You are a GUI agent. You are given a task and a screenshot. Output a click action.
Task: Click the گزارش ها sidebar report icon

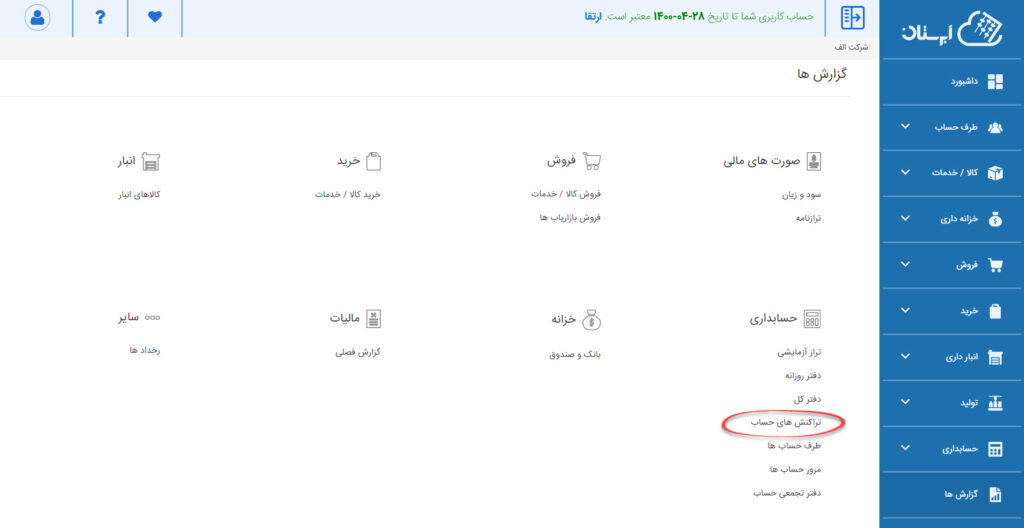tap(995, 495)
